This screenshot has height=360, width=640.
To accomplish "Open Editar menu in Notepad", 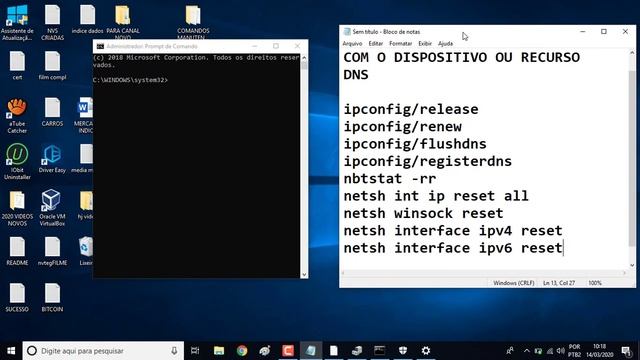I will coord(376,43).
